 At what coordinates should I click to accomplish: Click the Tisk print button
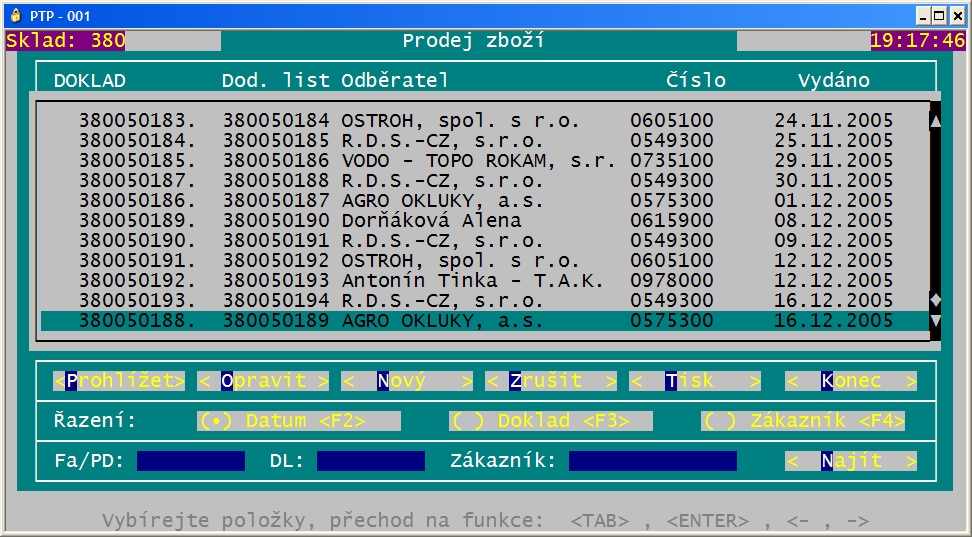pyautogui.click(x=695, y=381)
